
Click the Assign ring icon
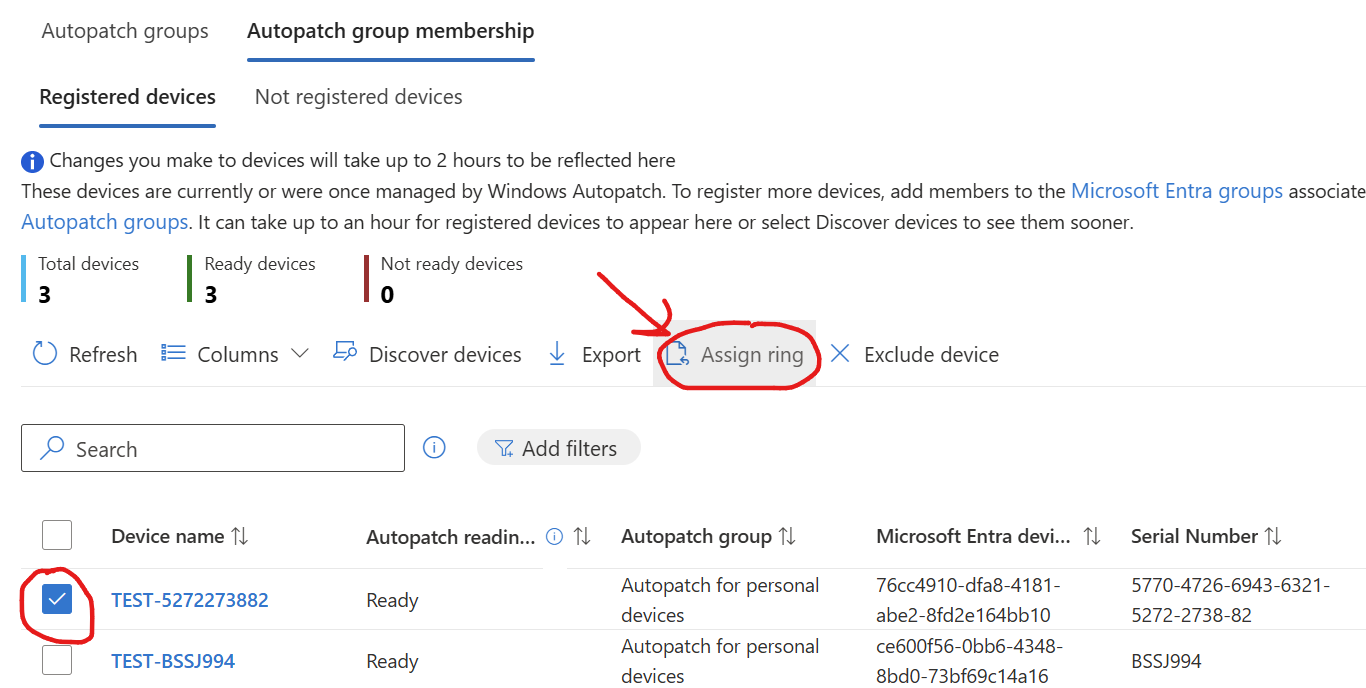click(x=678, y=354)
